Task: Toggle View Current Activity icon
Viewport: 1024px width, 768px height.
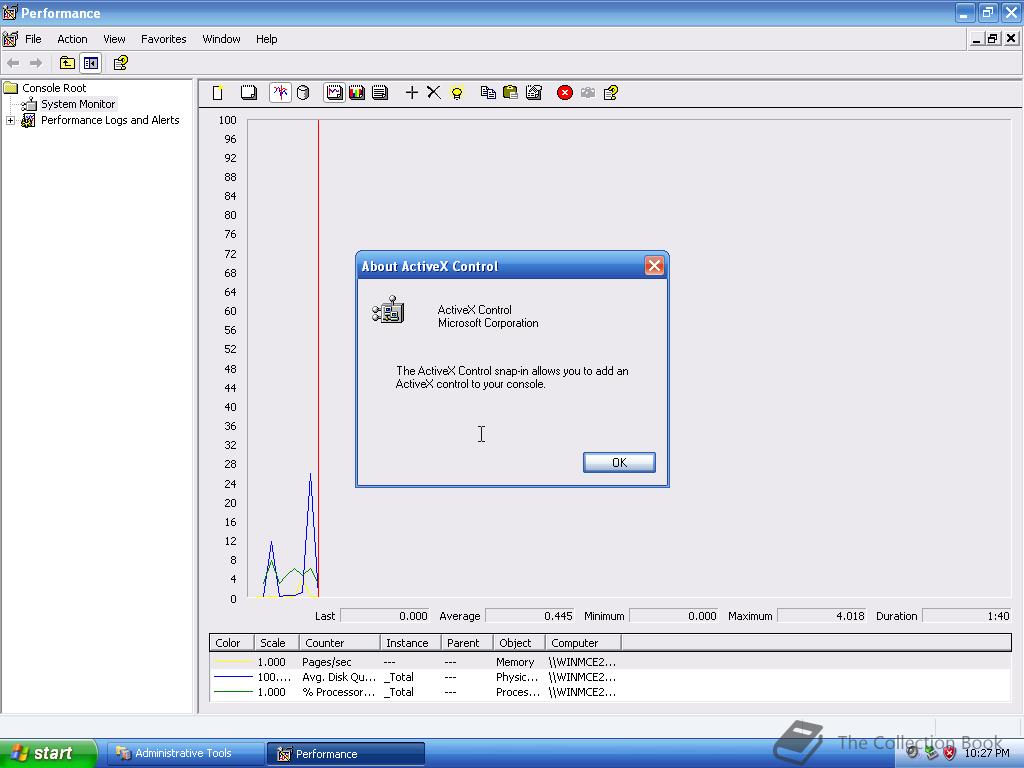Action: pyautogui.click(x=280, y=93)
